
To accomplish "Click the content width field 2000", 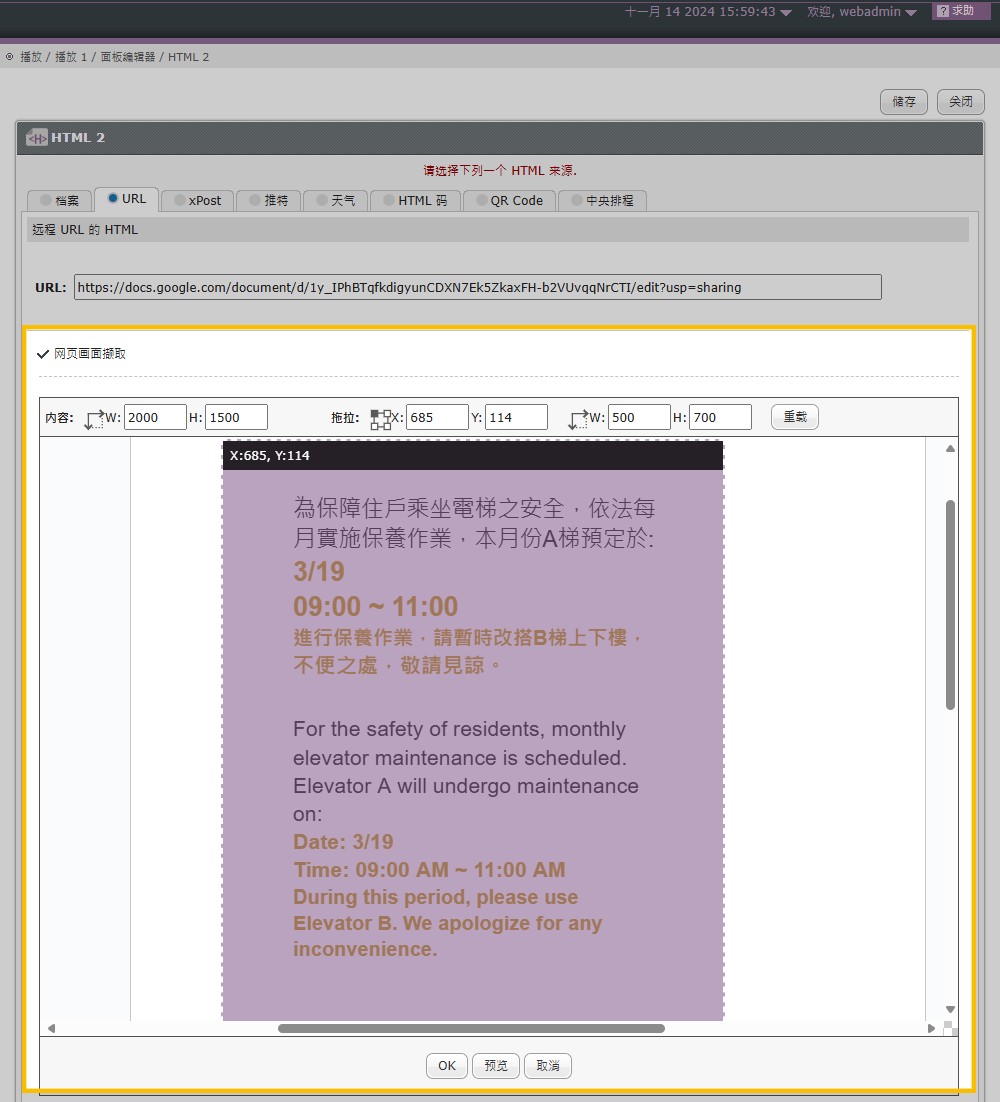I will coord(155,417).
